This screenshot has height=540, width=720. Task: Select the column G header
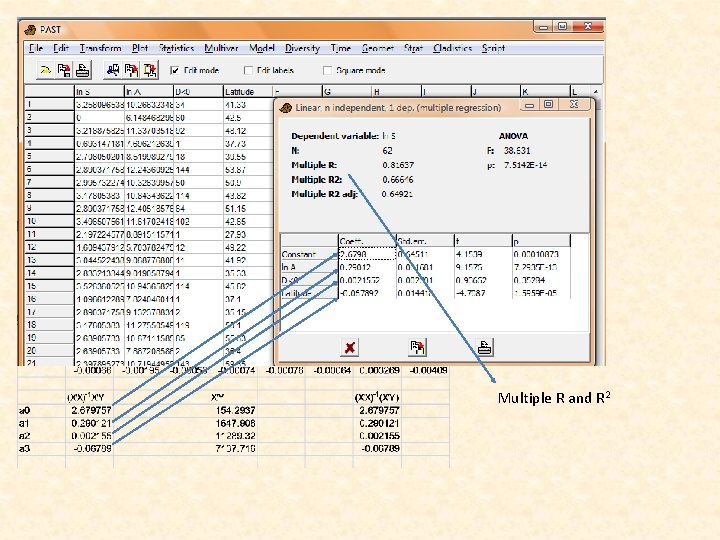click(347, 91)
